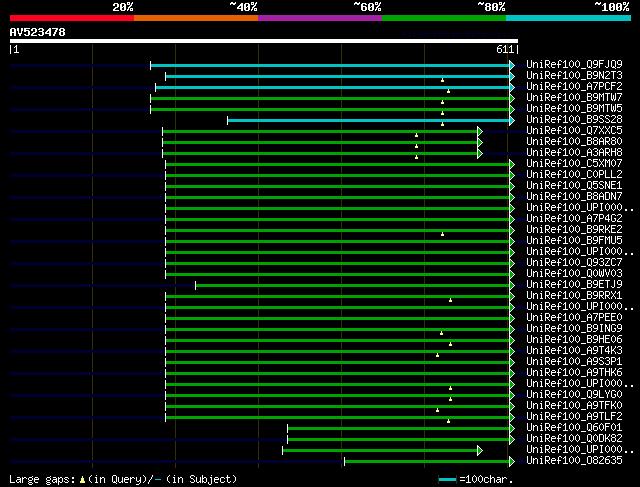Click the yellow gap marker on UniRef100_B9RRX1 row
Screen dimensions: 640x487
pos(450,300)
